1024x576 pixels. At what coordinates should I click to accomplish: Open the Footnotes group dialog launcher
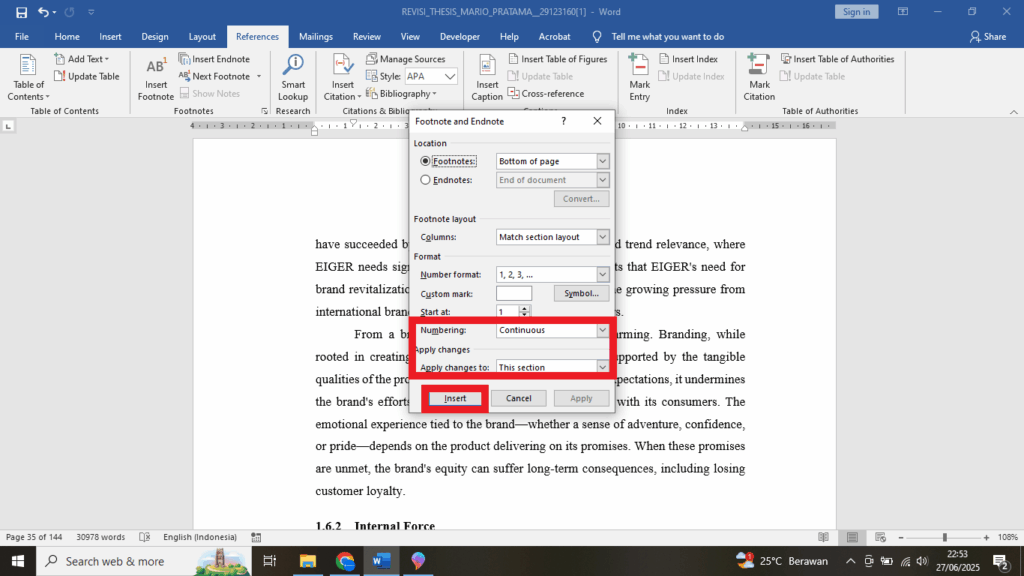pyautogui.click(x=264, y=111)
